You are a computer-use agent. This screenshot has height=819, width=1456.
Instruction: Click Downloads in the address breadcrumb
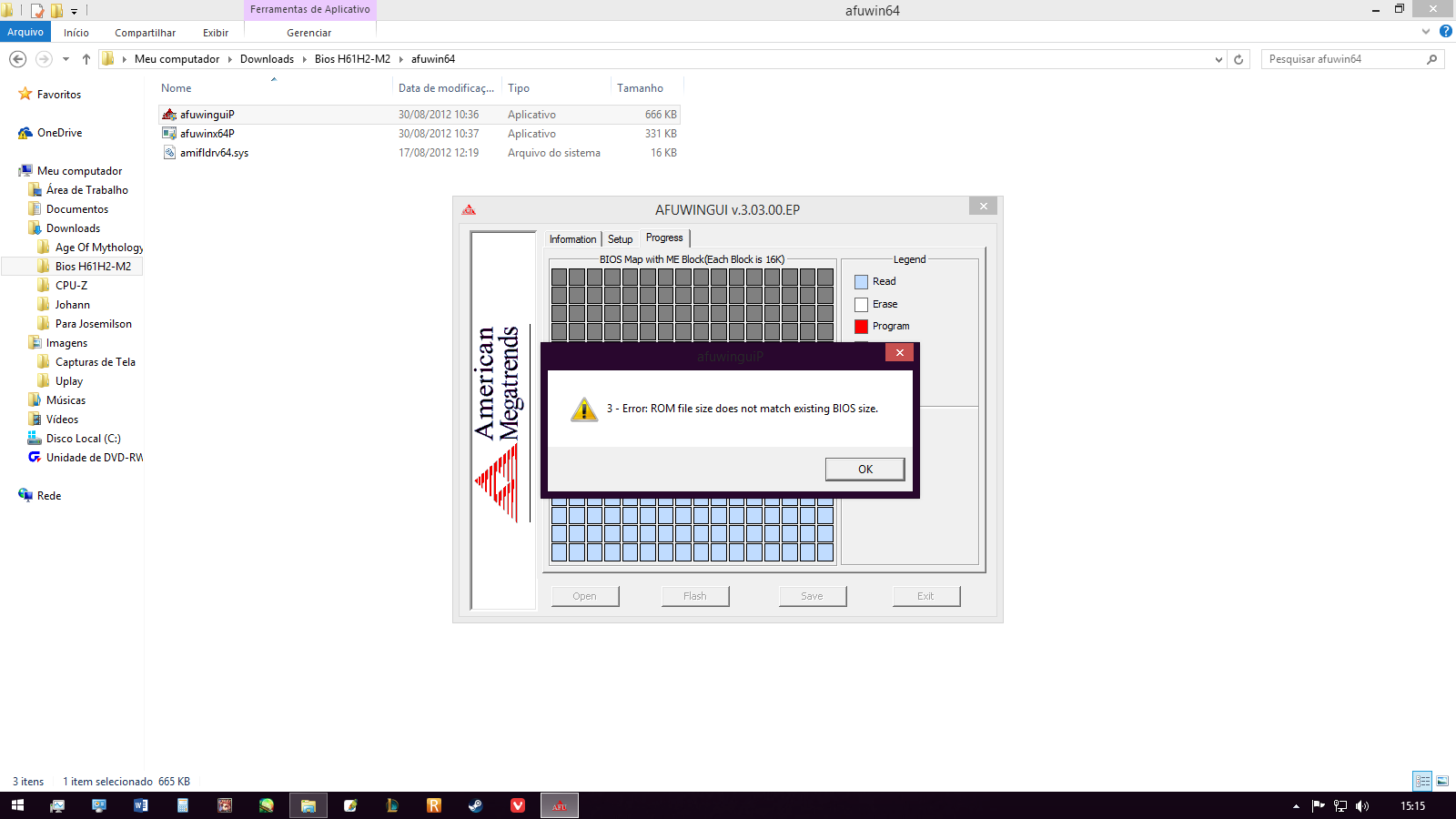pyautogui.click(x=267, y=59)
